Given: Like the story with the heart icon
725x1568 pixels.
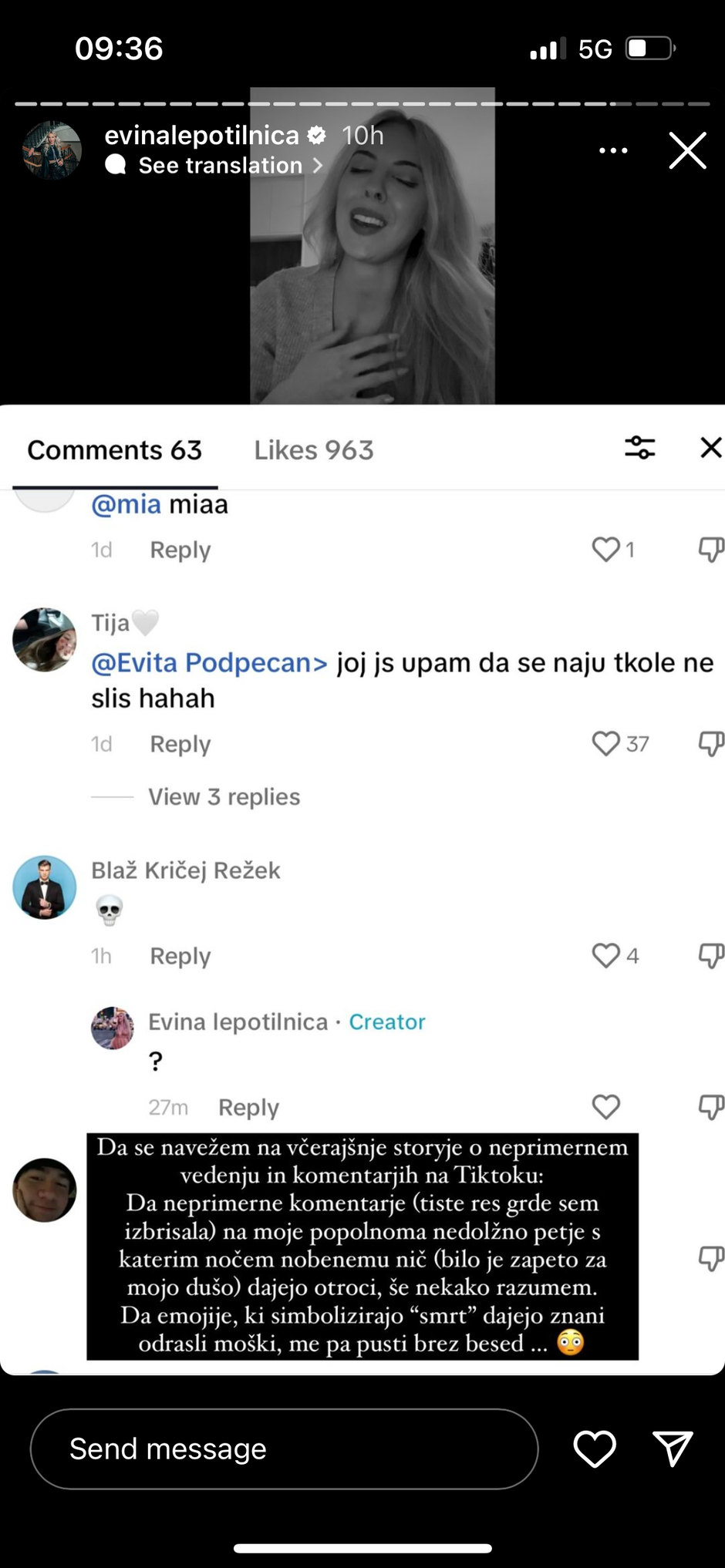Looking at the screenshot, I should pos(595,1449).
